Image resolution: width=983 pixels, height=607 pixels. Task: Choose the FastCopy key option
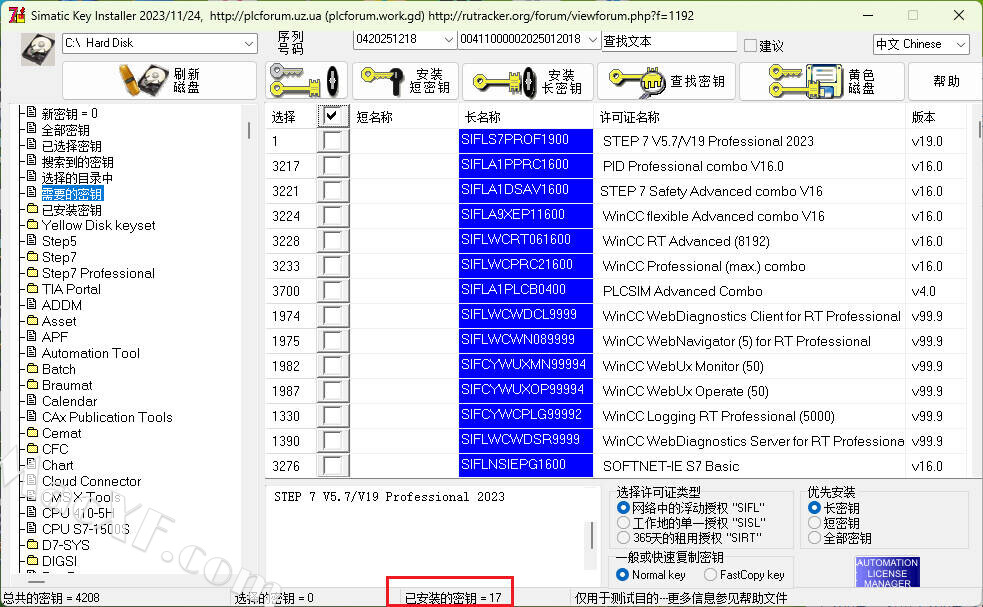pyautogui.click(x=711, y=575)
